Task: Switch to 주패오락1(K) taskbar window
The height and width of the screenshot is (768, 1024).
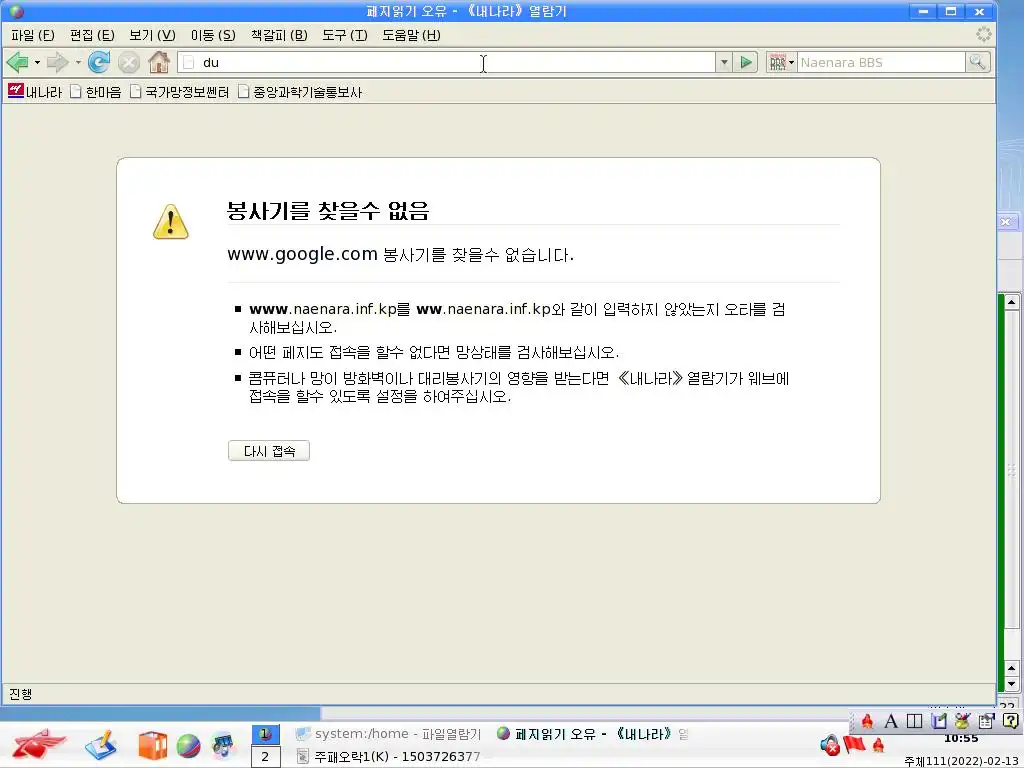Action: coord(388,757)
